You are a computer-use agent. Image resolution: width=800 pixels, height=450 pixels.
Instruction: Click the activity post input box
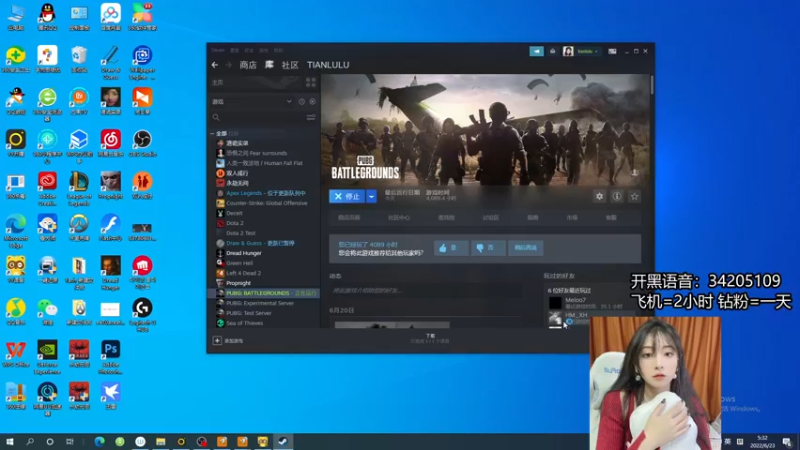[x=425, y=290]
